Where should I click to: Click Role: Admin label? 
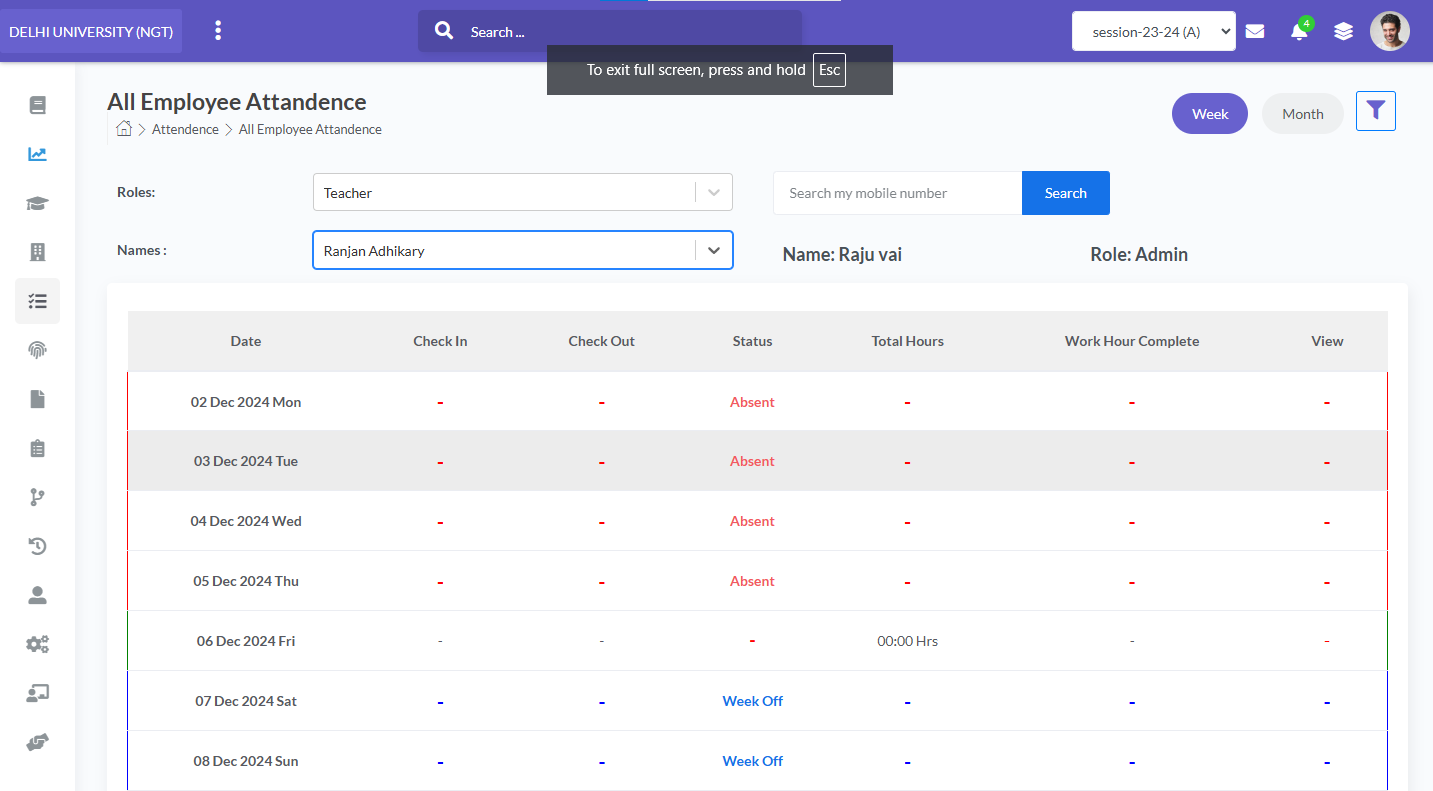(x=1139, y=254)
